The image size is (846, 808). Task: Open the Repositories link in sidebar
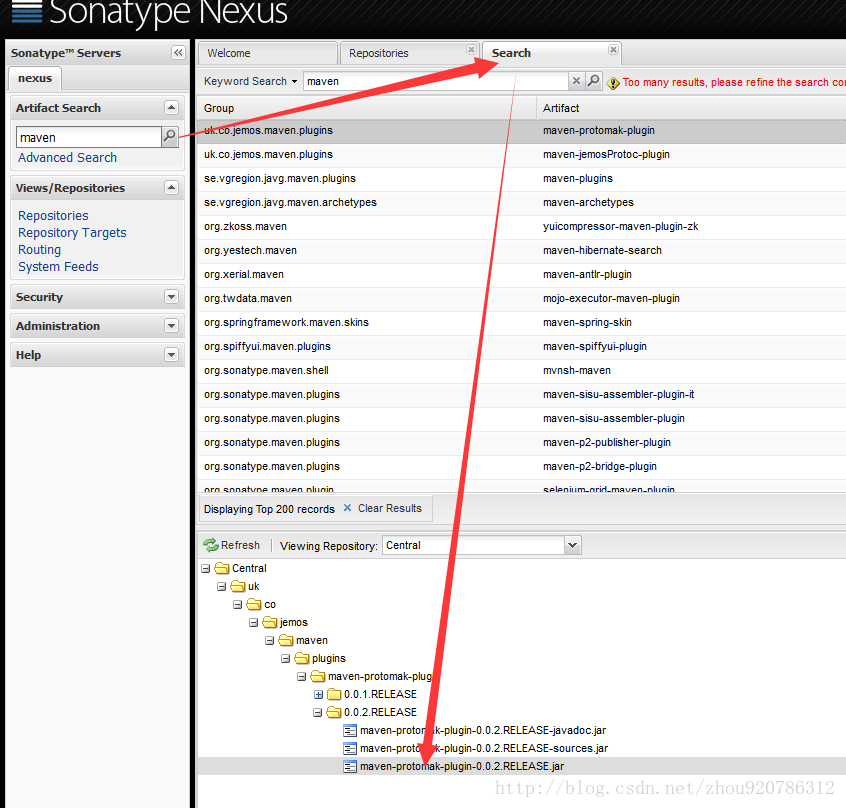coord(53,216)
